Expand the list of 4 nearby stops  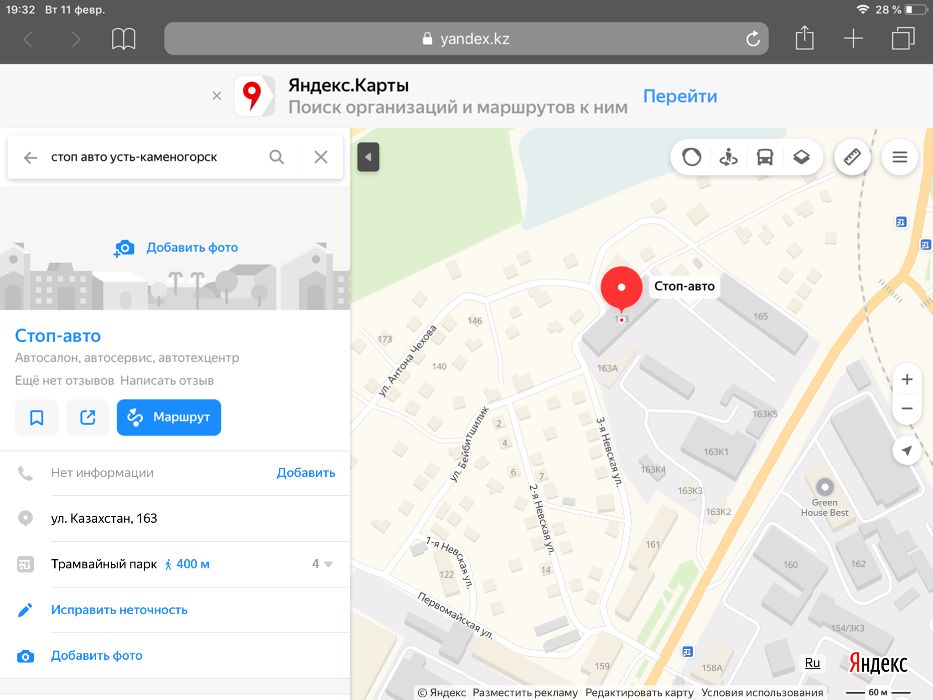(322, 564)
